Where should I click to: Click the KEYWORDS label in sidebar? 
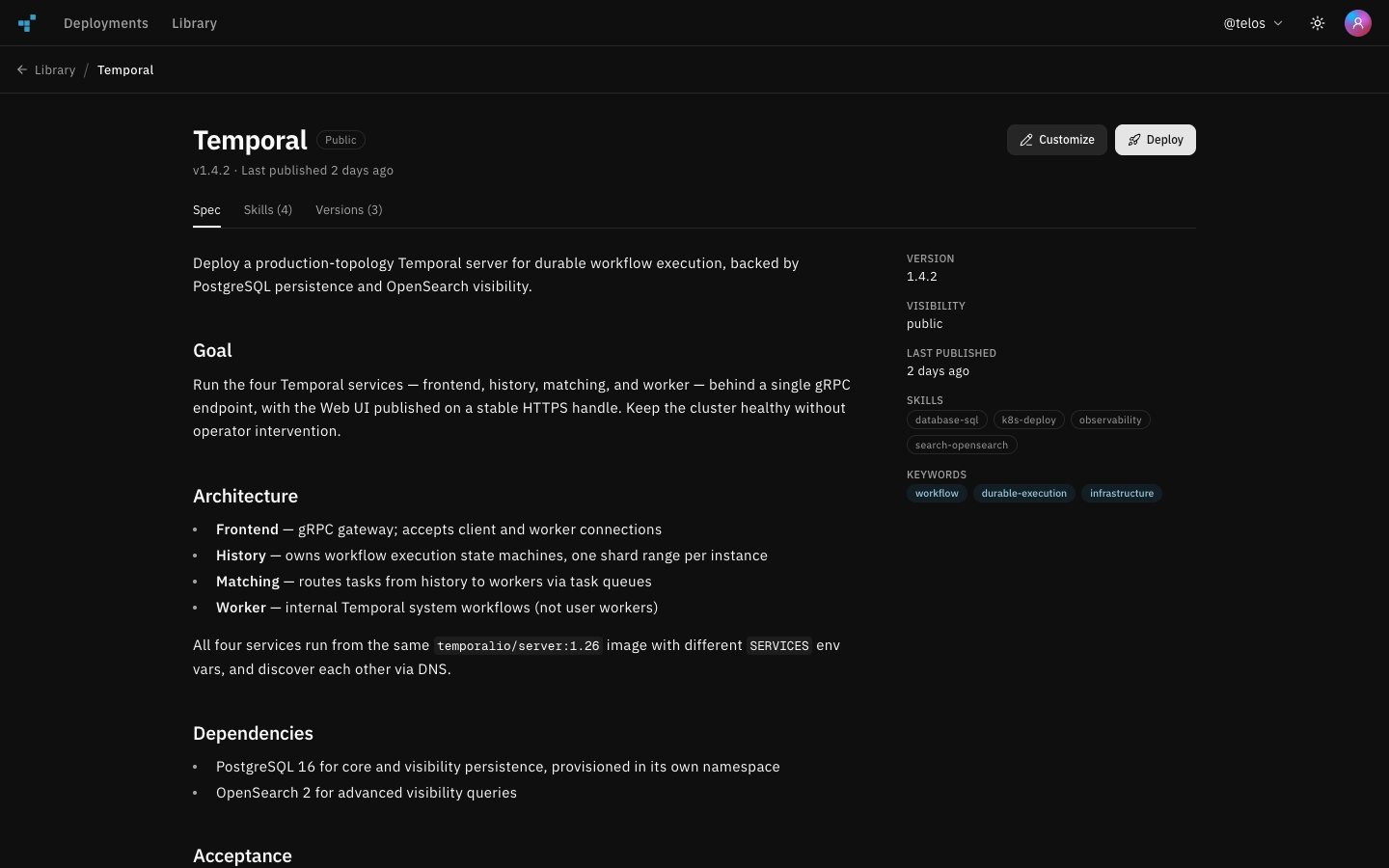937,475
